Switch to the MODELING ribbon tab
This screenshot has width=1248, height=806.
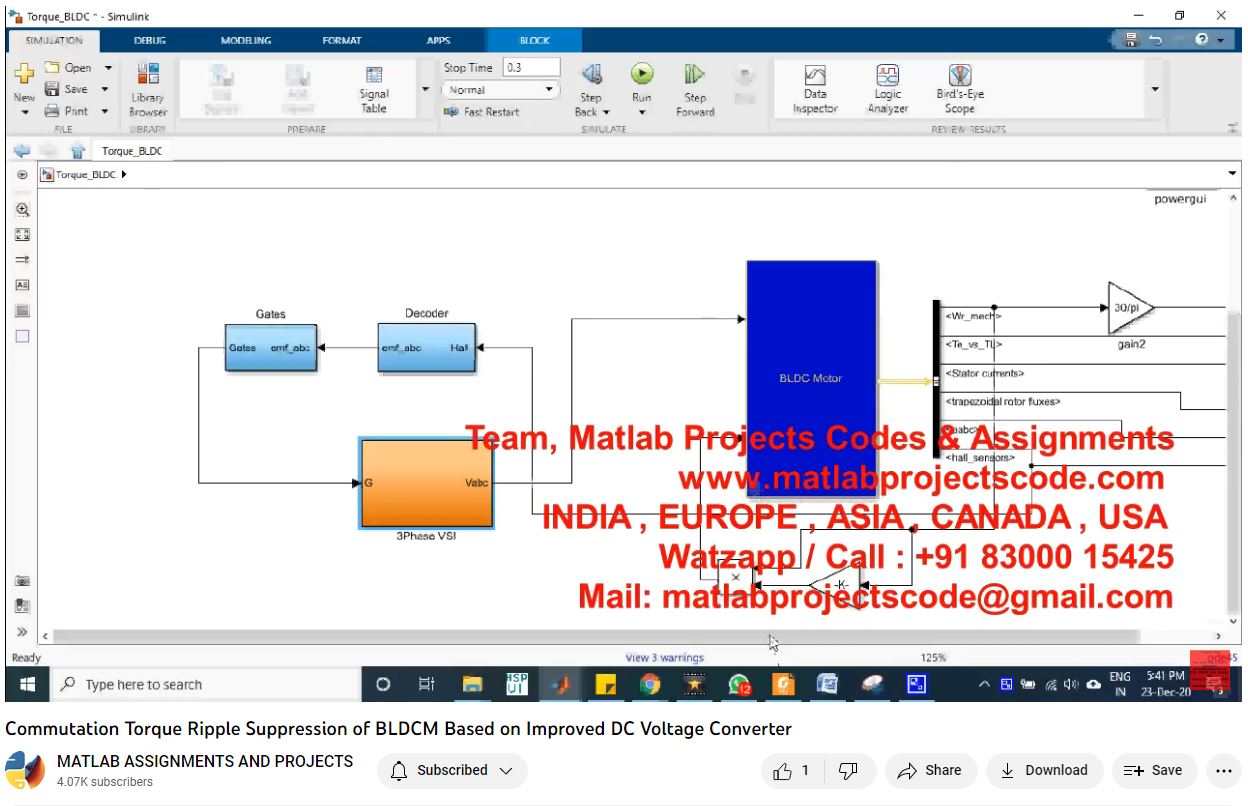246,41
